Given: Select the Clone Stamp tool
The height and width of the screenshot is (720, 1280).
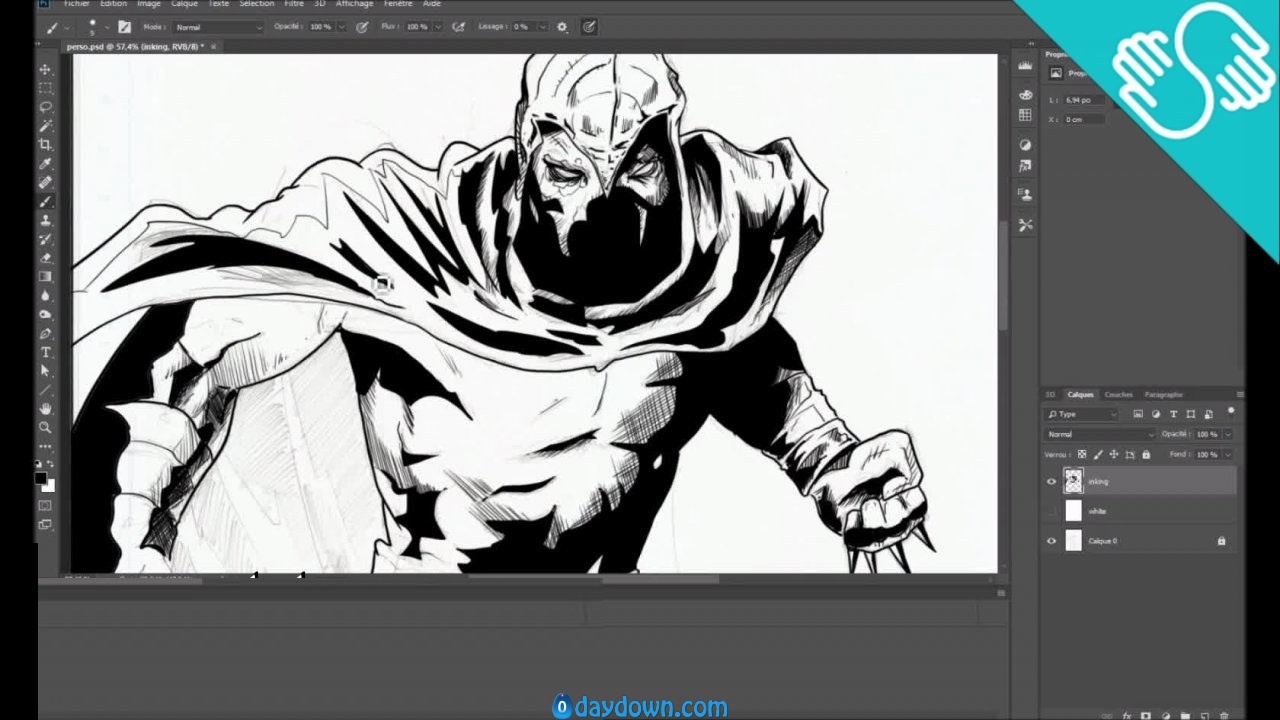Looking at the screenshot, I should (x=45, y=221).
